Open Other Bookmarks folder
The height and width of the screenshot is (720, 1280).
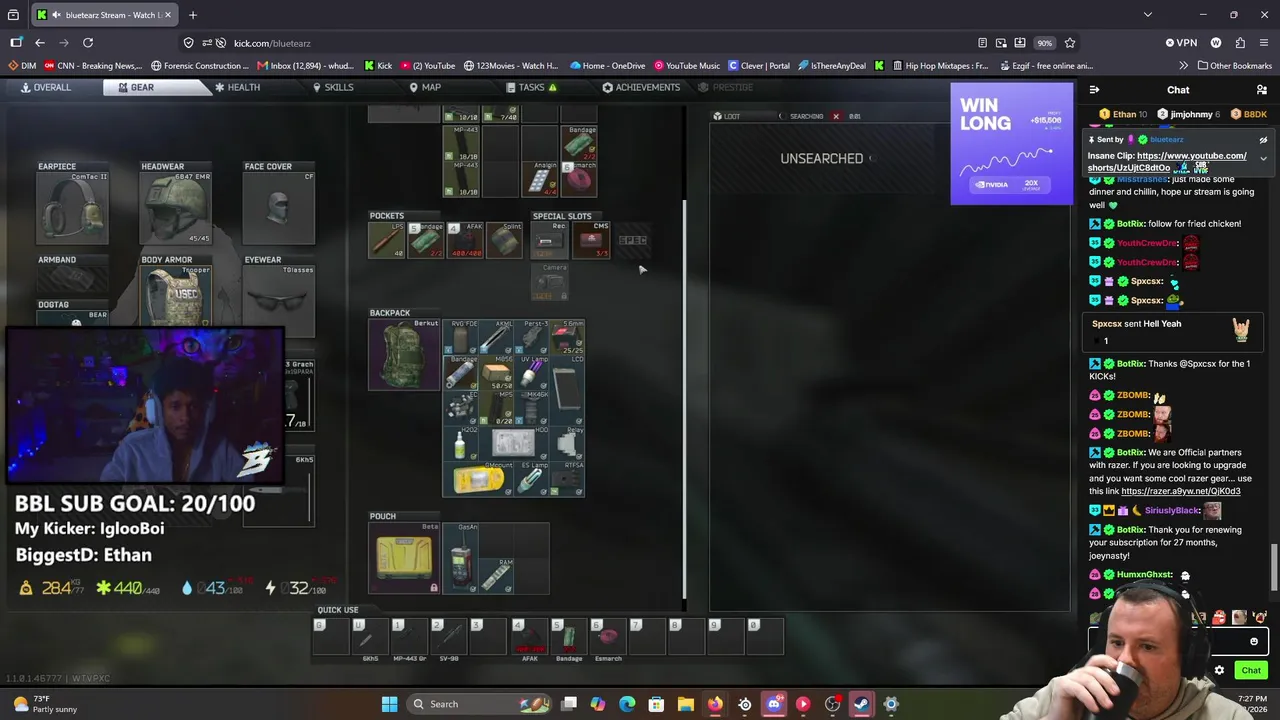pos(1233,66)
